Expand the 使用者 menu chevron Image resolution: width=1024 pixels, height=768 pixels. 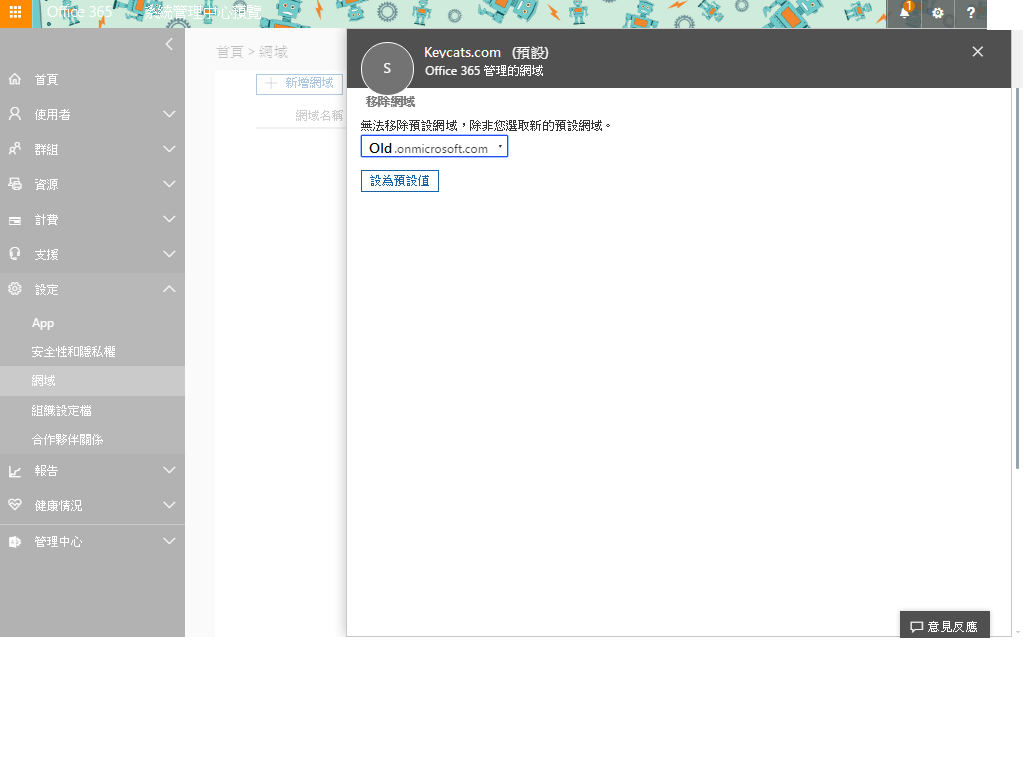pyautogui.click(x=169, y=114)
